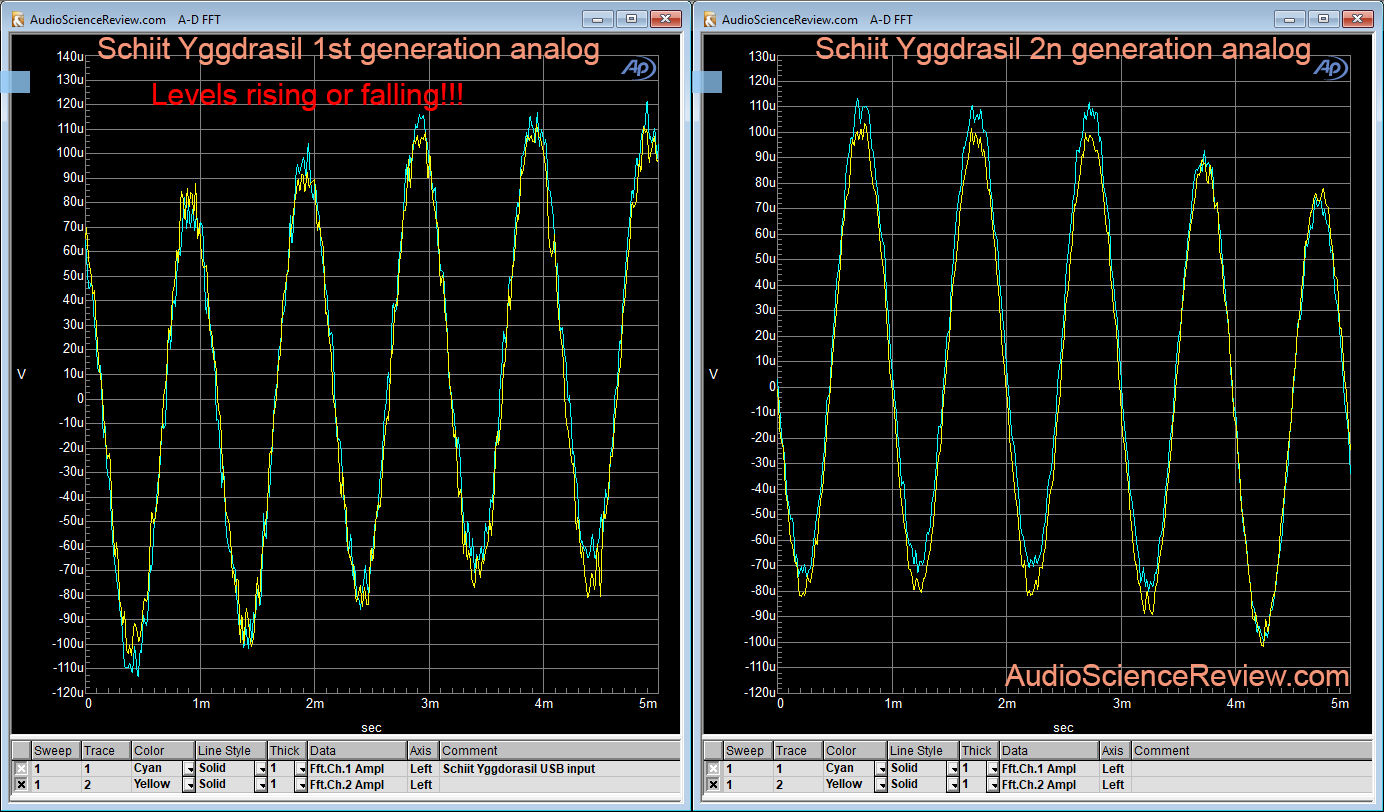Open the title bar app icon of the 1st generation window
This screenshot has width=1384, height=812.
[x=17, y=19]
